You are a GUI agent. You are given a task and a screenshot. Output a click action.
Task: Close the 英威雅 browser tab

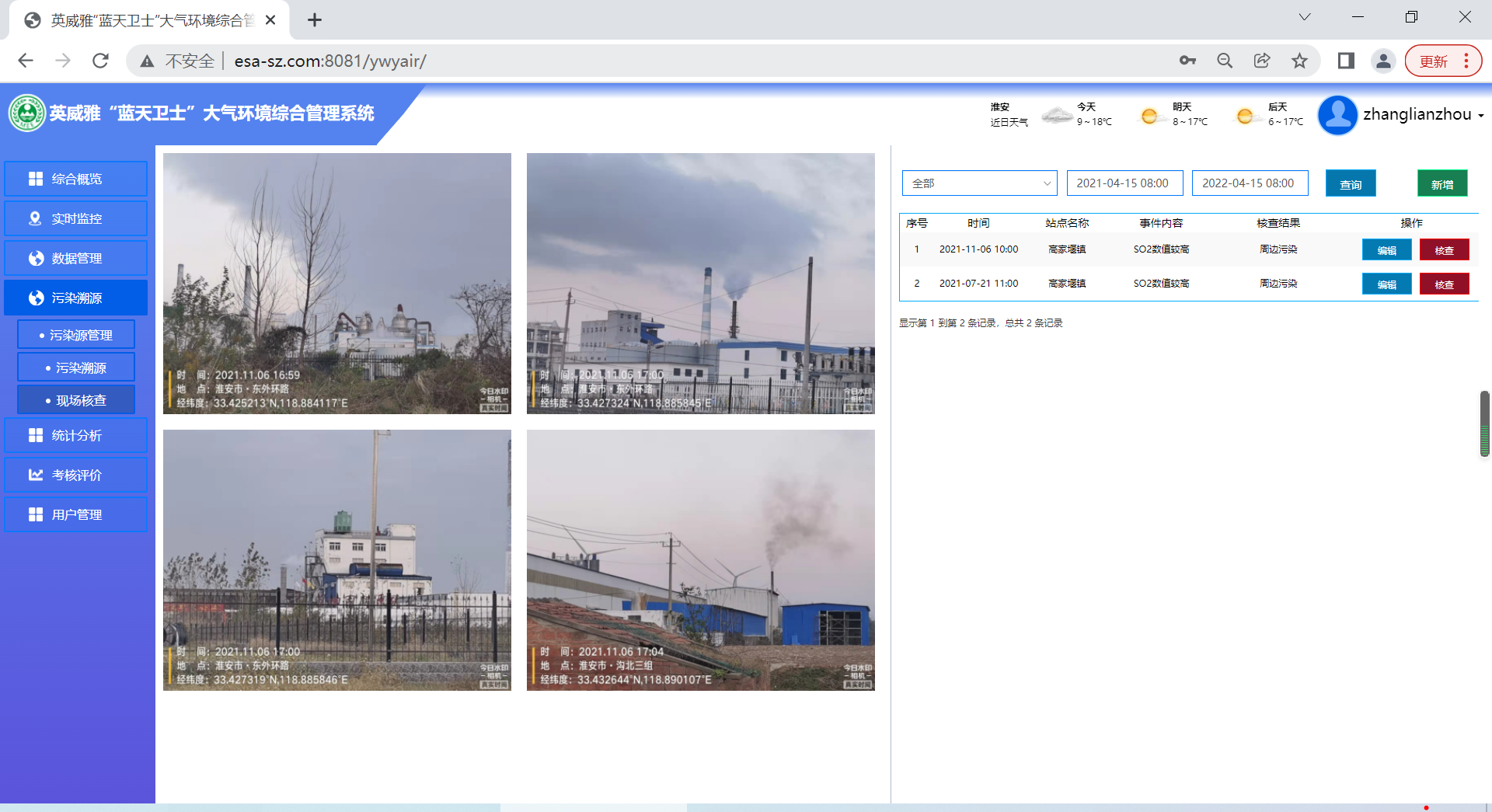pyautogui.click(x=270, y=20)
